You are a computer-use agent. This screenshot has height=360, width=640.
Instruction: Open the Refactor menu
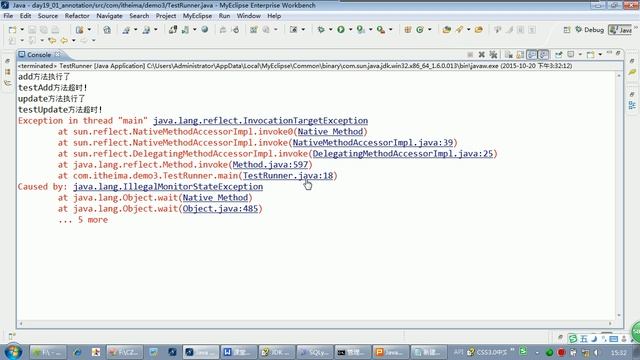point(77,16)
